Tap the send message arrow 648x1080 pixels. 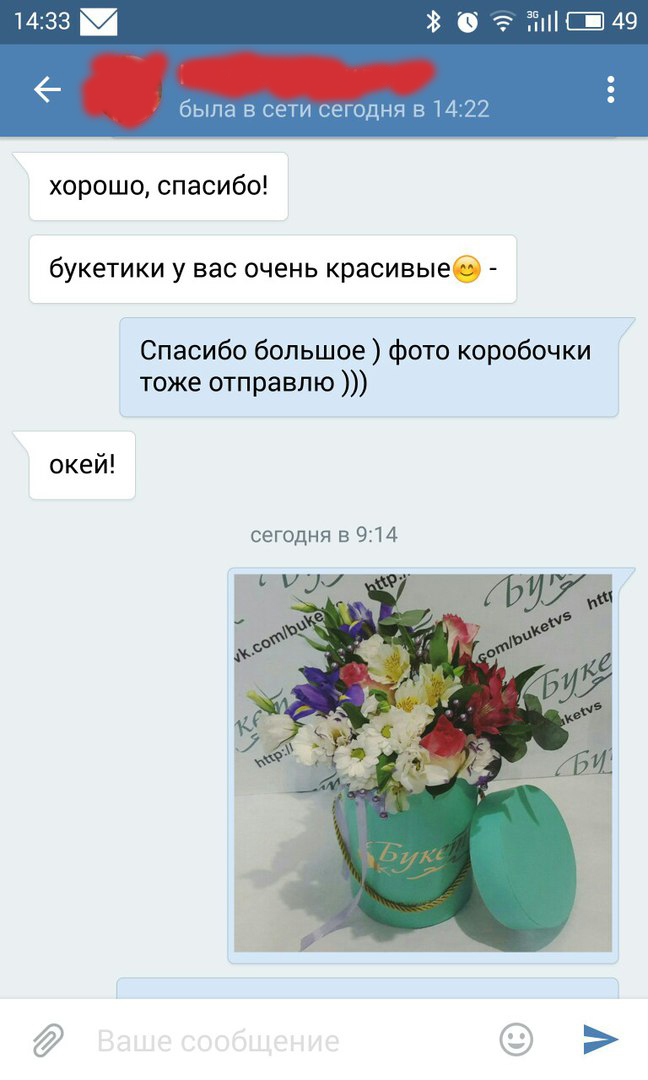point(600,1039)
